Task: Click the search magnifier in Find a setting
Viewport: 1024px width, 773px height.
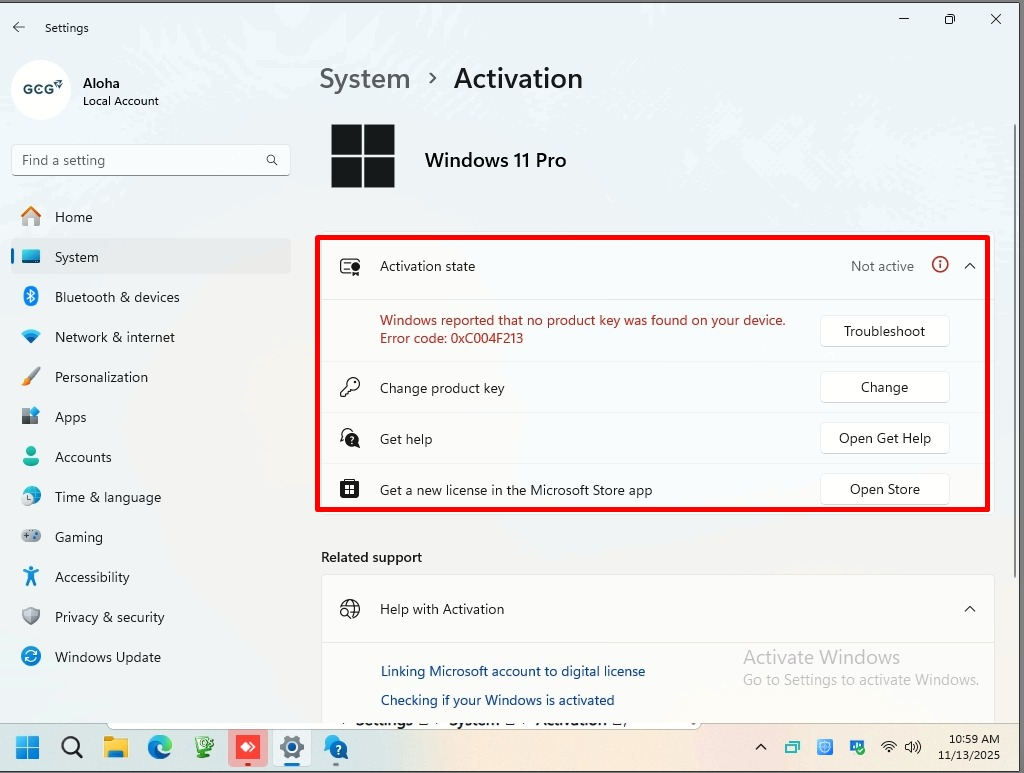Action: 272,160
